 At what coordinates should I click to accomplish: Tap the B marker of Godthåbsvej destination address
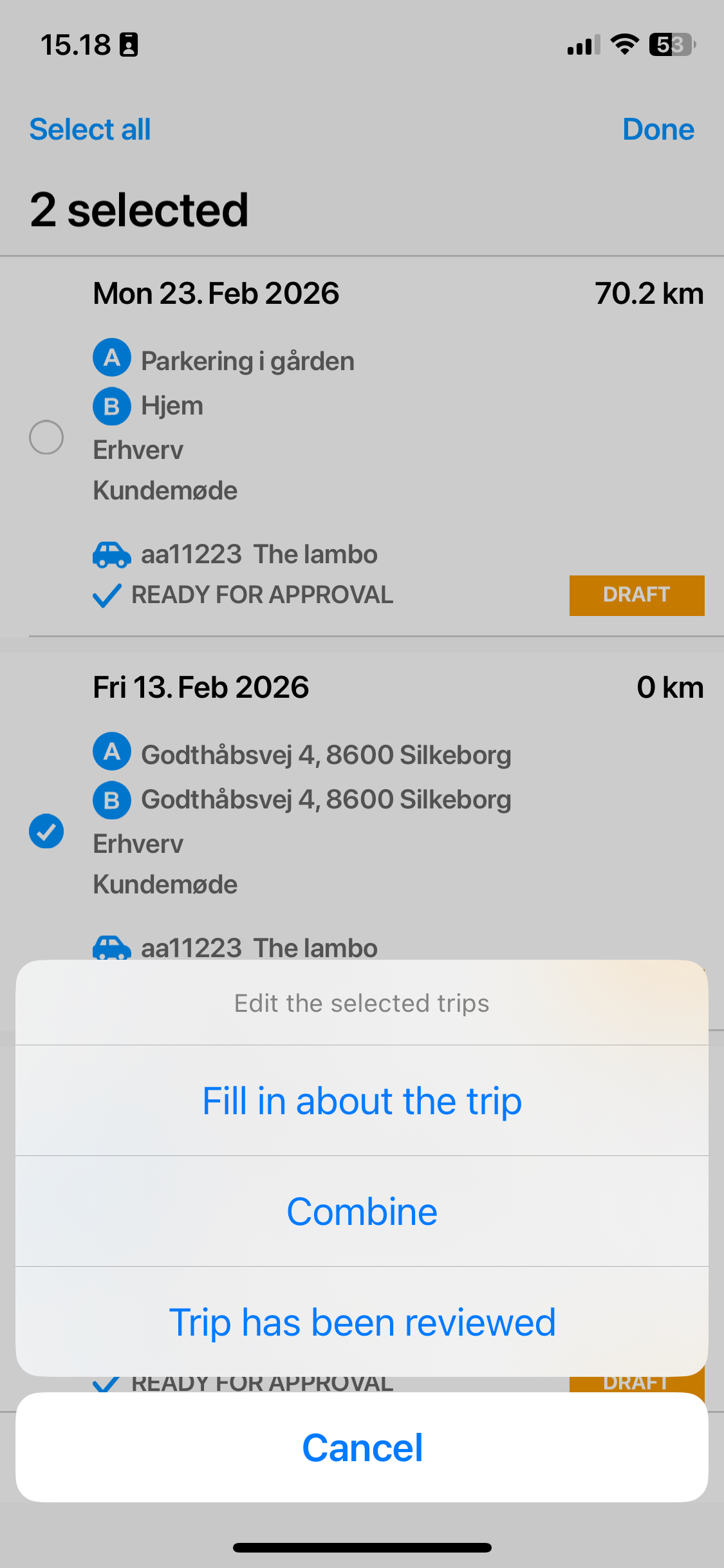[112, 800]
